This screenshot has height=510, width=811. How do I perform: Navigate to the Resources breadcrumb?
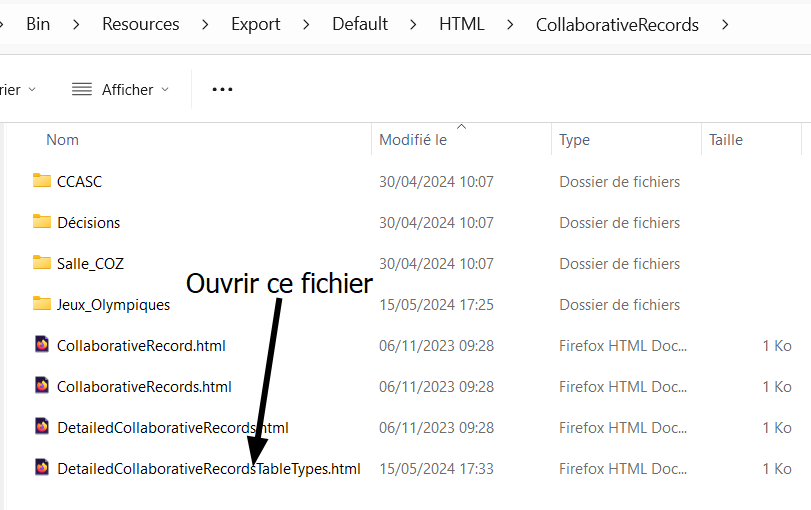[141, 24]
